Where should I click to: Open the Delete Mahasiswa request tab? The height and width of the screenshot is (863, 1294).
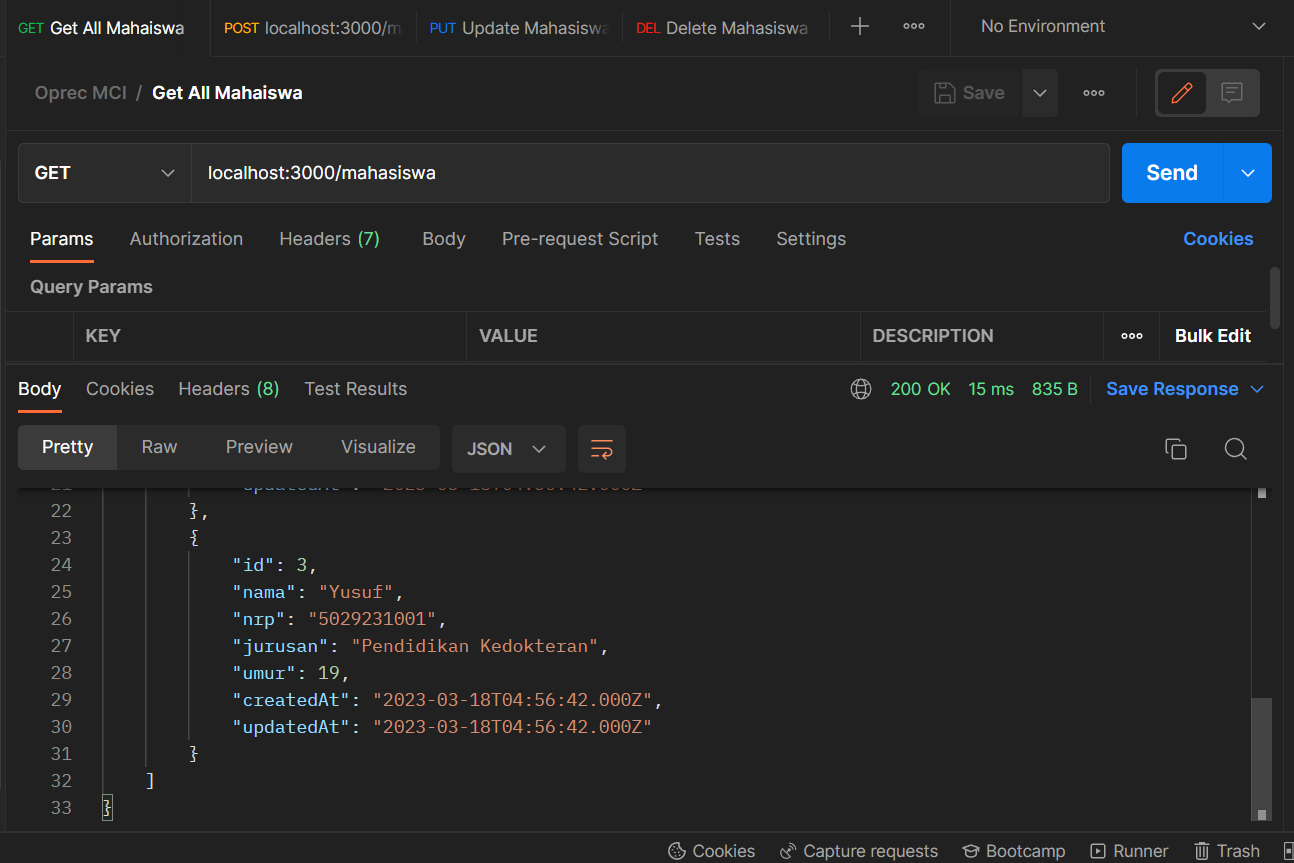pyautogui.click(x=722, y=28)
